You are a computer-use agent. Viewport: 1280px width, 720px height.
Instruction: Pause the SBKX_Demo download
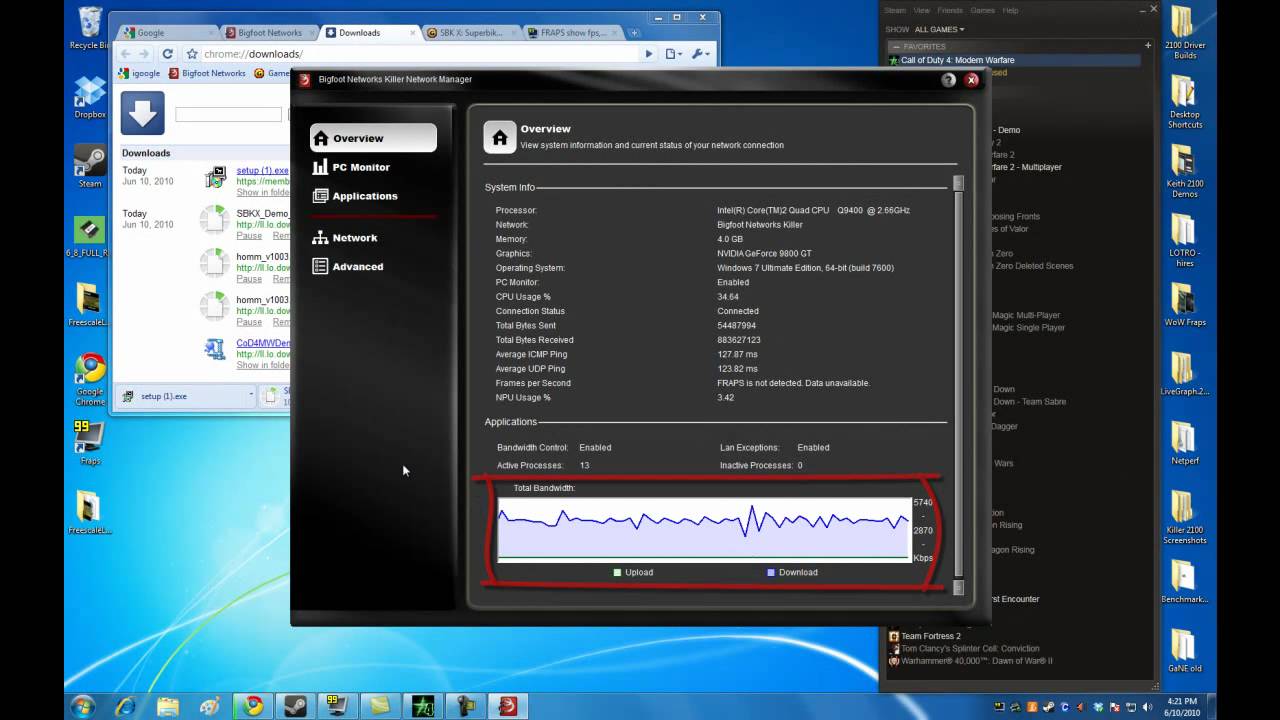pyautogui.click(x=249, y=236)
